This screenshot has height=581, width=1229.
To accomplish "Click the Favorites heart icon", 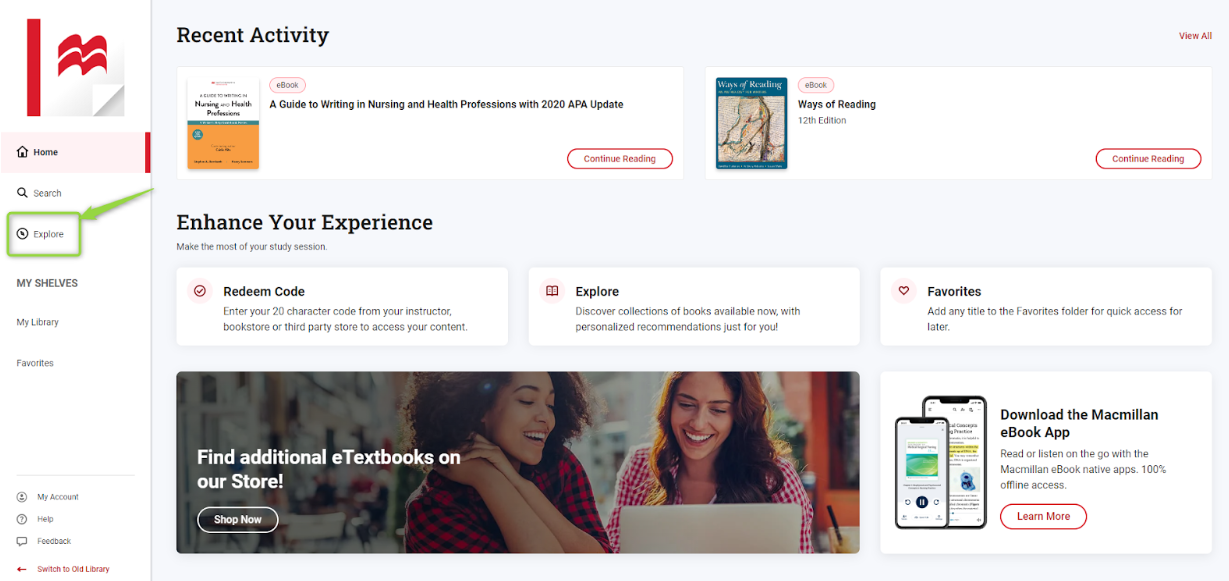I will click(x=904, y=291).
